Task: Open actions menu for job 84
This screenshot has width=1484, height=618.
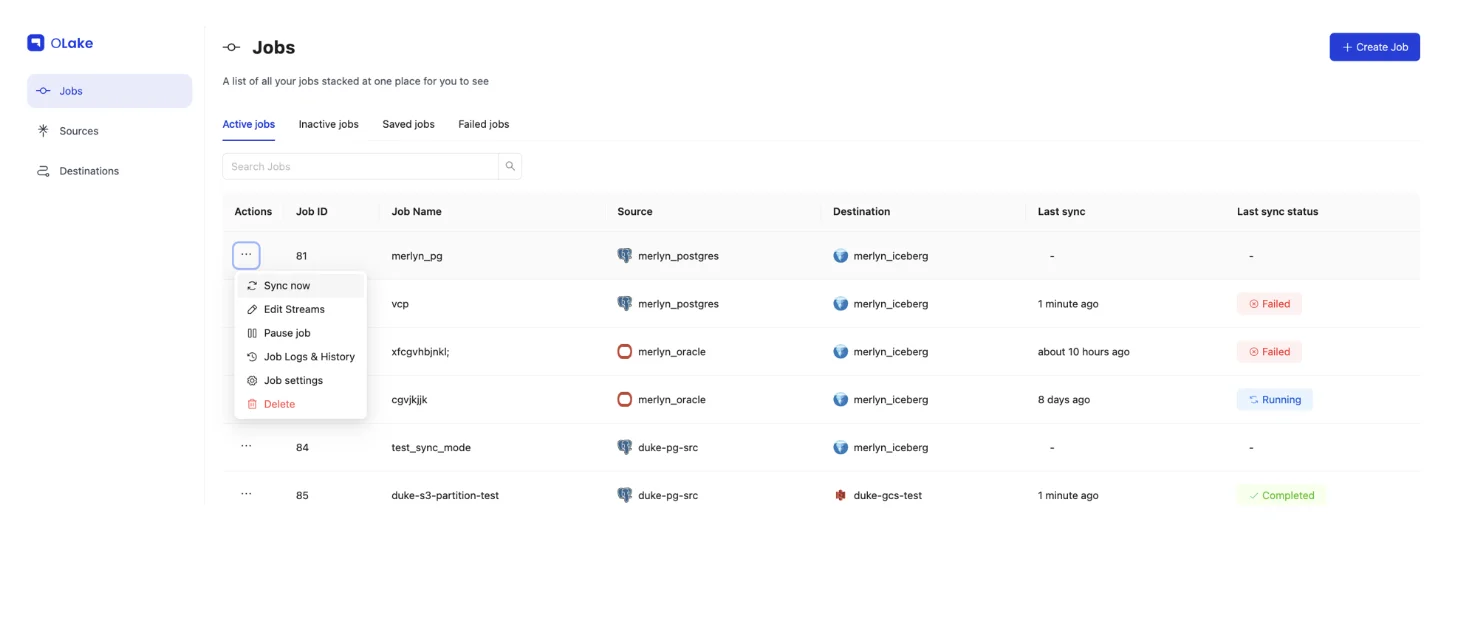Action: (x=246, y=447)
